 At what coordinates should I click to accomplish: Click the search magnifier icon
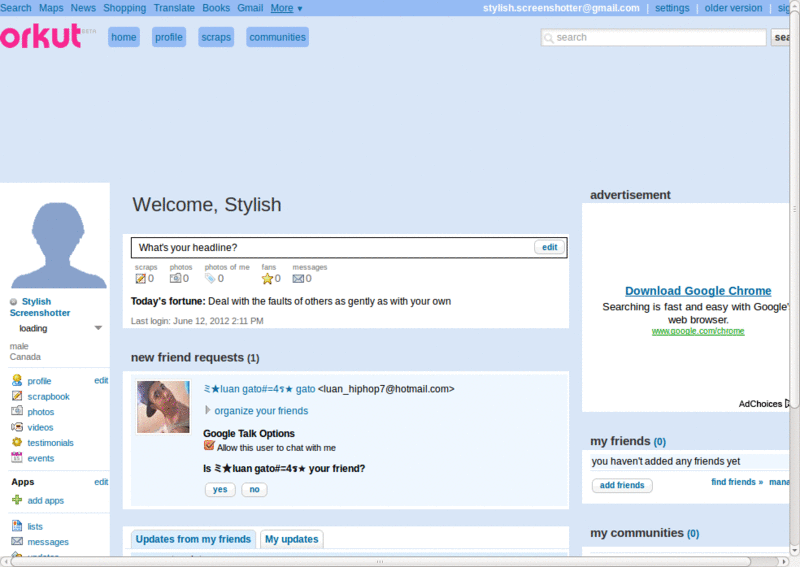548,38
